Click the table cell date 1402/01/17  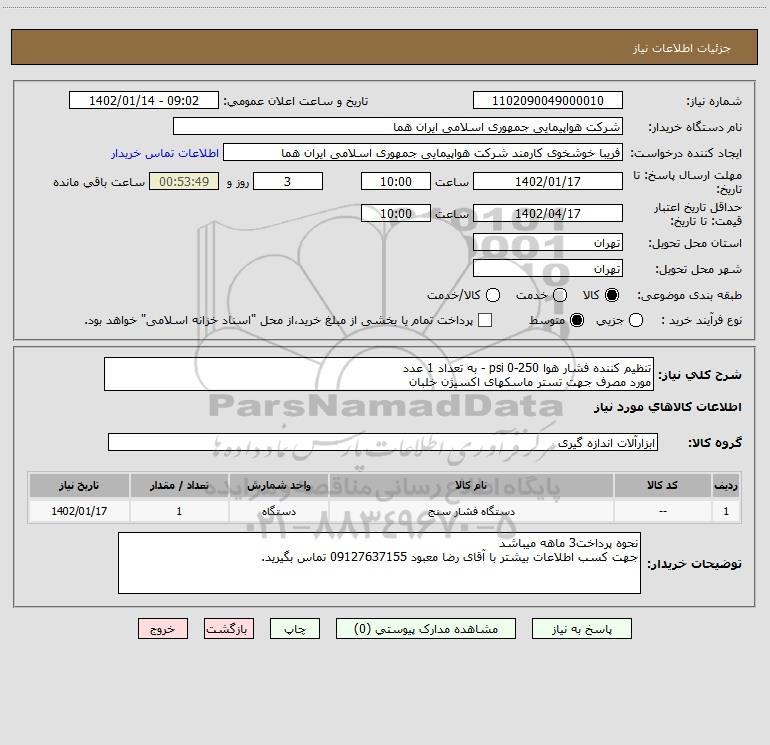click(x=79, y=511)
